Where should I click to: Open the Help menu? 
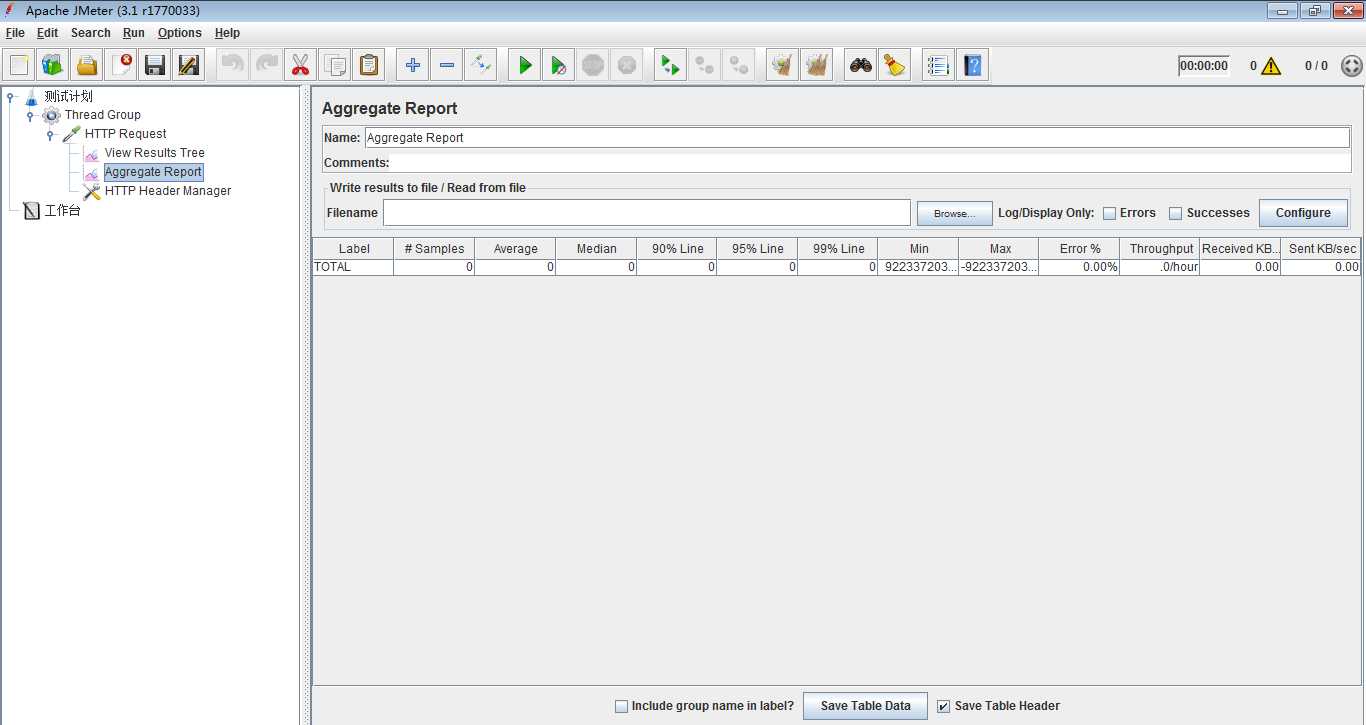pos(228,33)
